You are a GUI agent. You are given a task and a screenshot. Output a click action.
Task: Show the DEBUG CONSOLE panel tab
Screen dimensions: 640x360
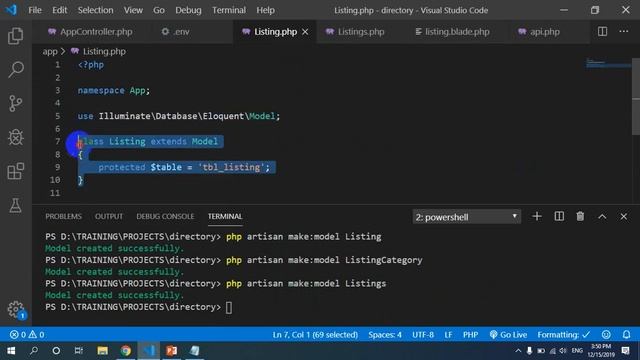(x=165, y=216)
